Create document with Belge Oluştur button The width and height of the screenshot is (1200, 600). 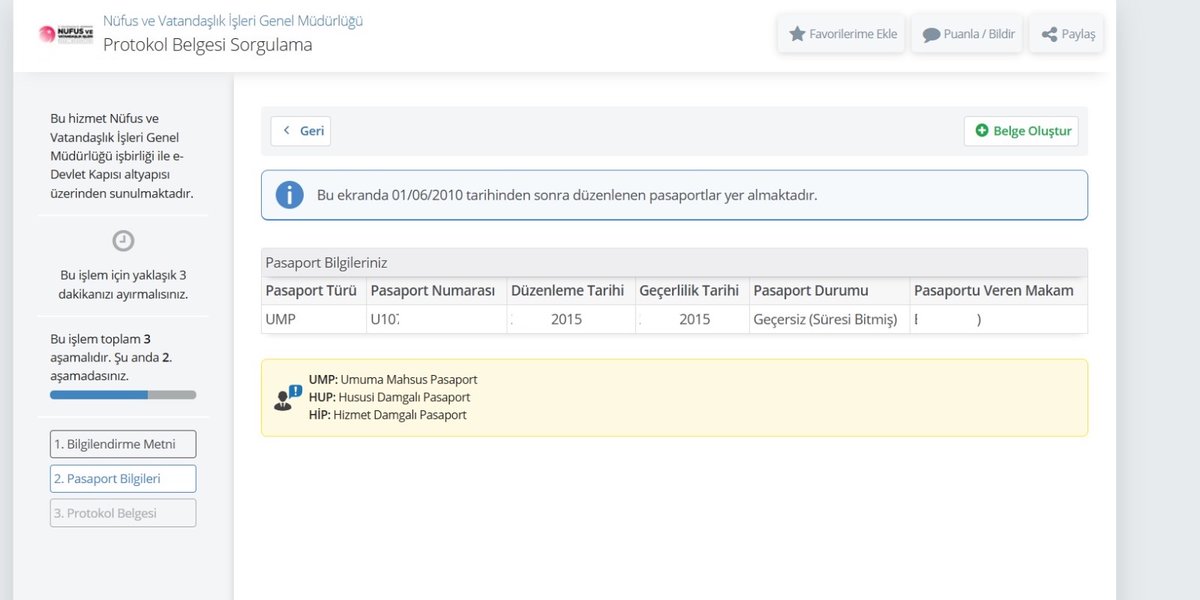1022,131
